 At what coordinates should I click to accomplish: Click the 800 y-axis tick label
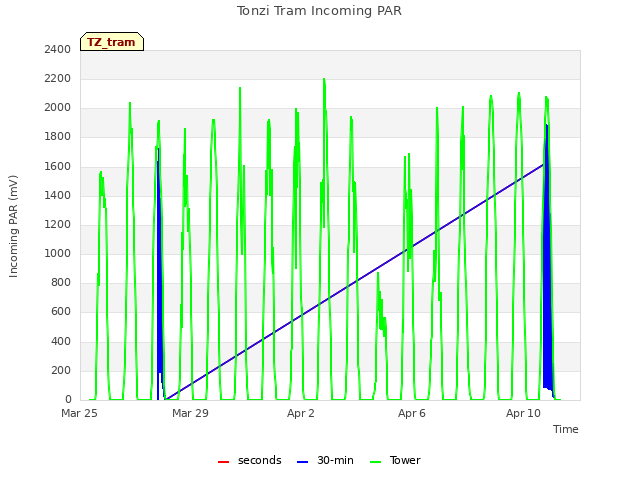click(x=61, y=282)
